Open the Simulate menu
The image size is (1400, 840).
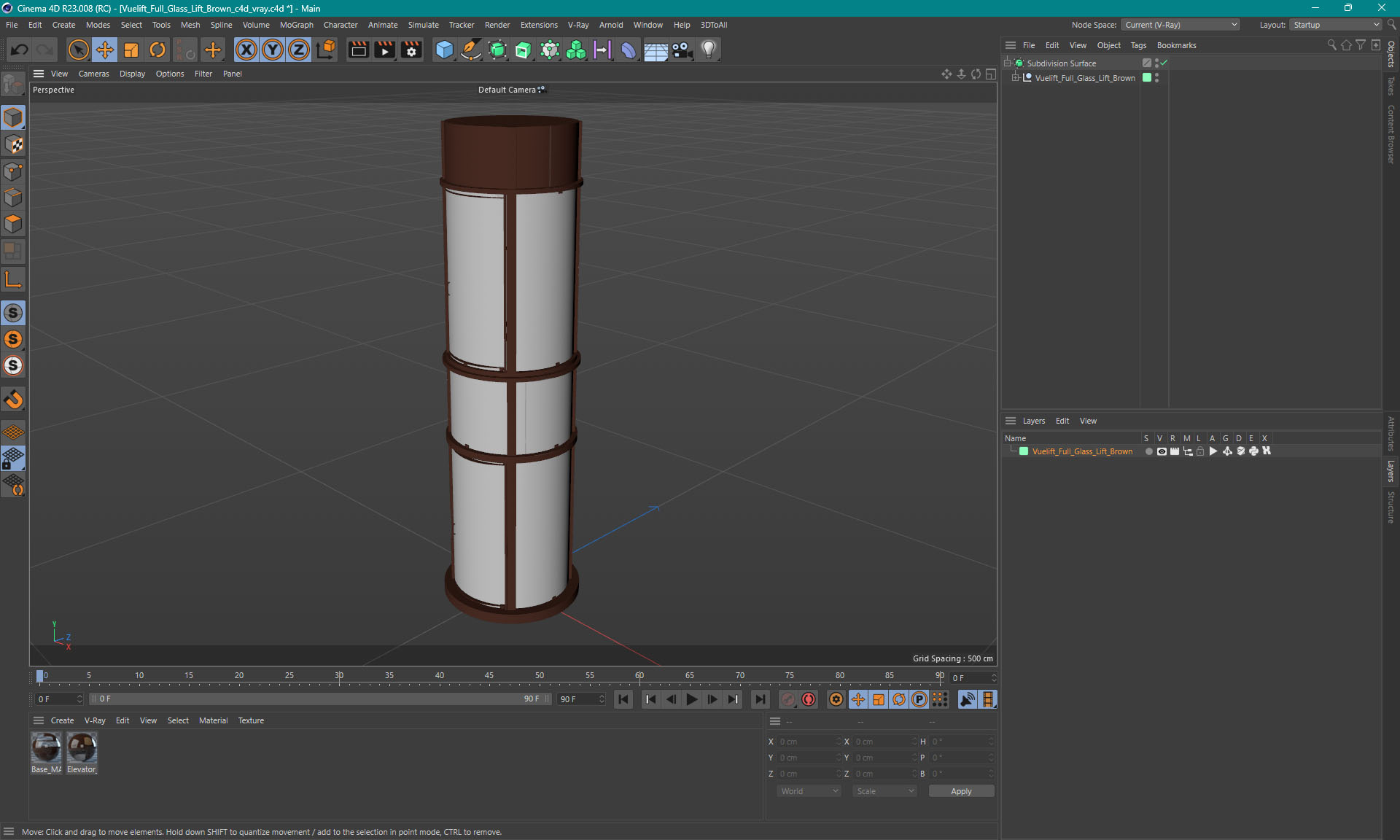tap(423, 25)
